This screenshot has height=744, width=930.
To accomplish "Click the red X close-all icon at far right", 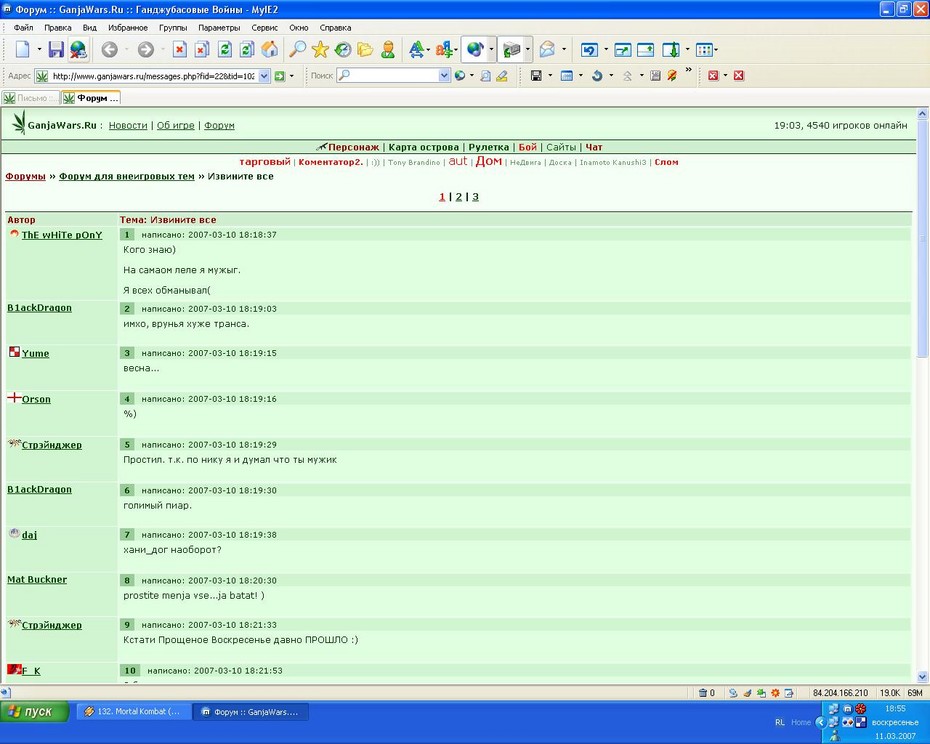I will click(x=738, y=75).
